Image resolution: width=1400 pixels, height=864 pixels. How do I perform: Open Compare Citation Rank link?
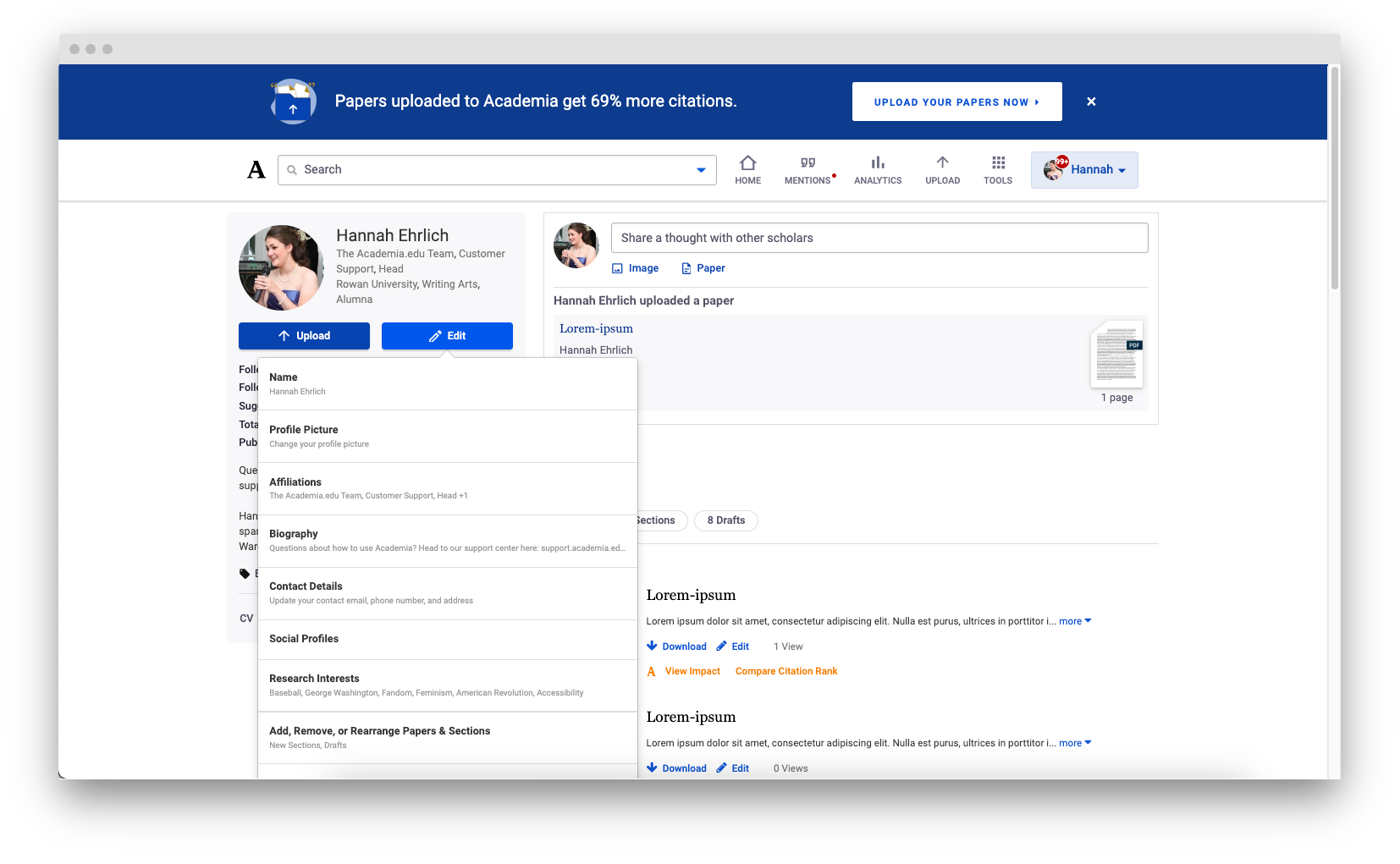coord(786,671)
